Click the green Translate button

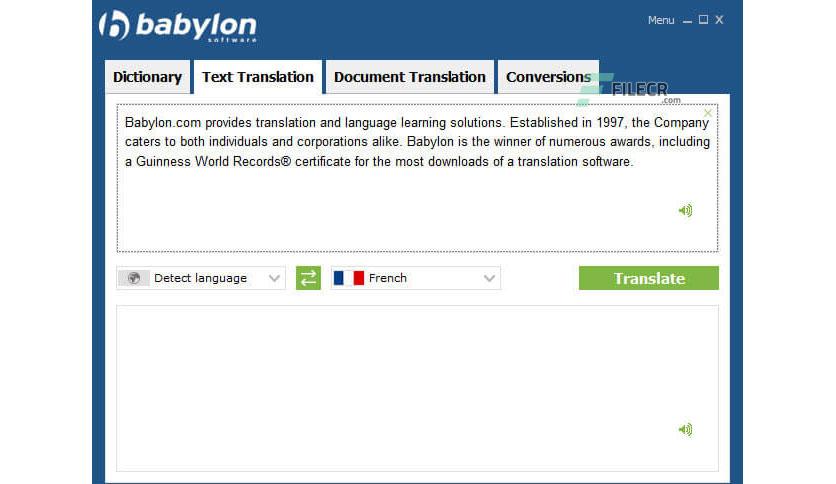[649, 278]
